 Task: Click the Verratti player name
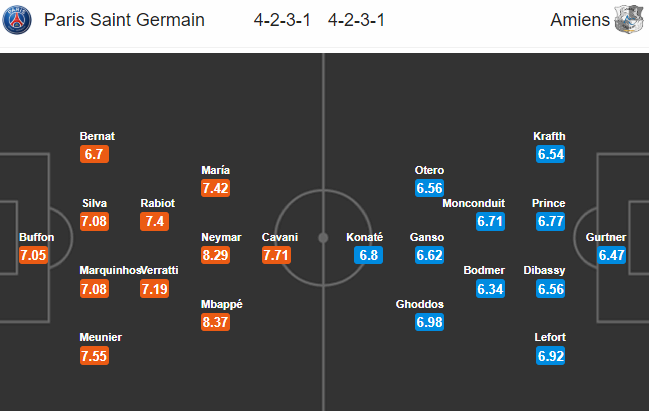pyautogui.click(x=160, y=270)
